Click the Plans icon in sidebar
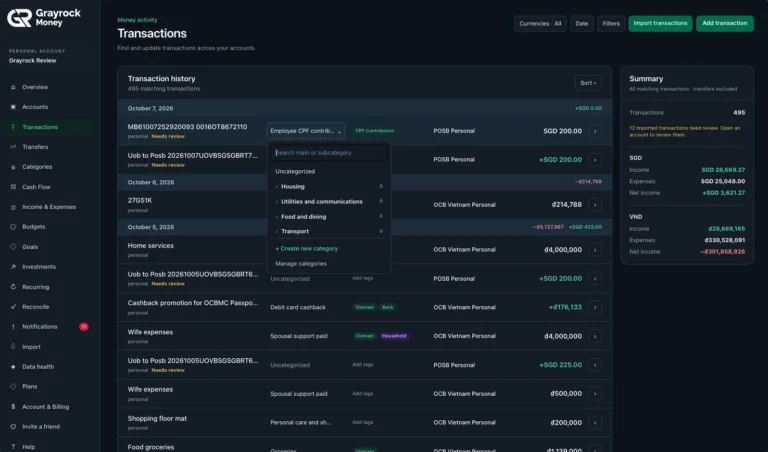 click(x=13, y=386)
